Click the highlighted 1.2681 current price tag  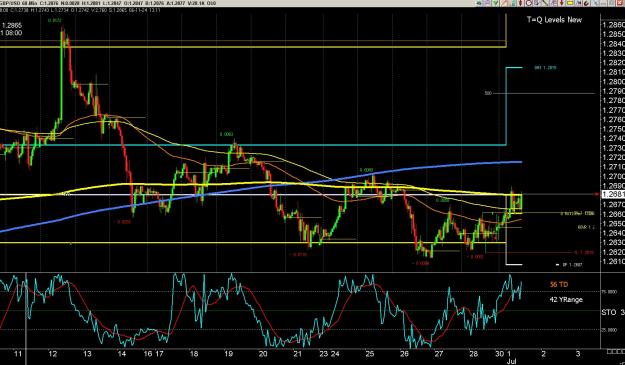tap(613, 194)
